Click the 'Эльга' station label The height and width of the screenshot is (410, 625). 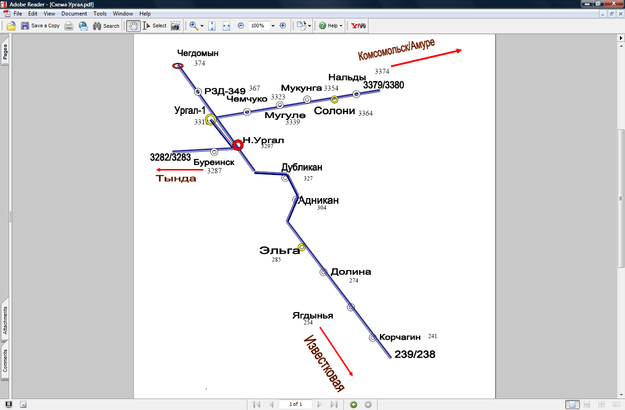(279, 250)
